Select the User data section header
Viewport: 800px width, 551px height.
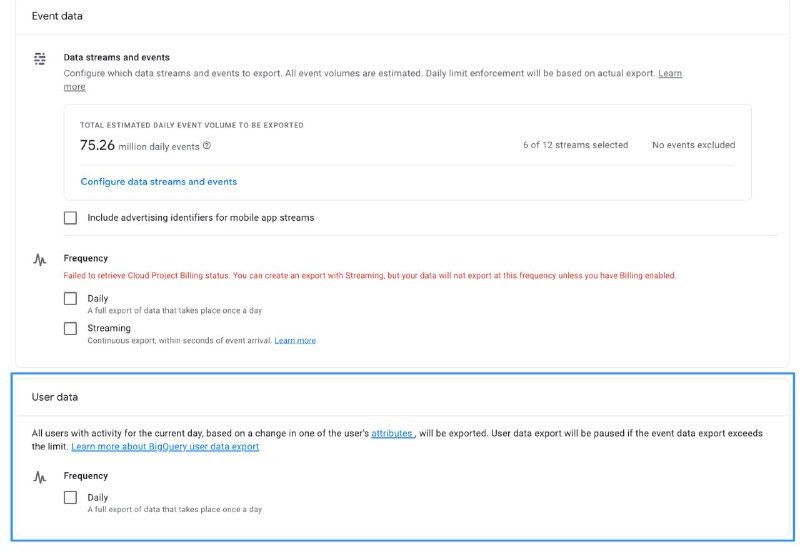pos(55,397)
